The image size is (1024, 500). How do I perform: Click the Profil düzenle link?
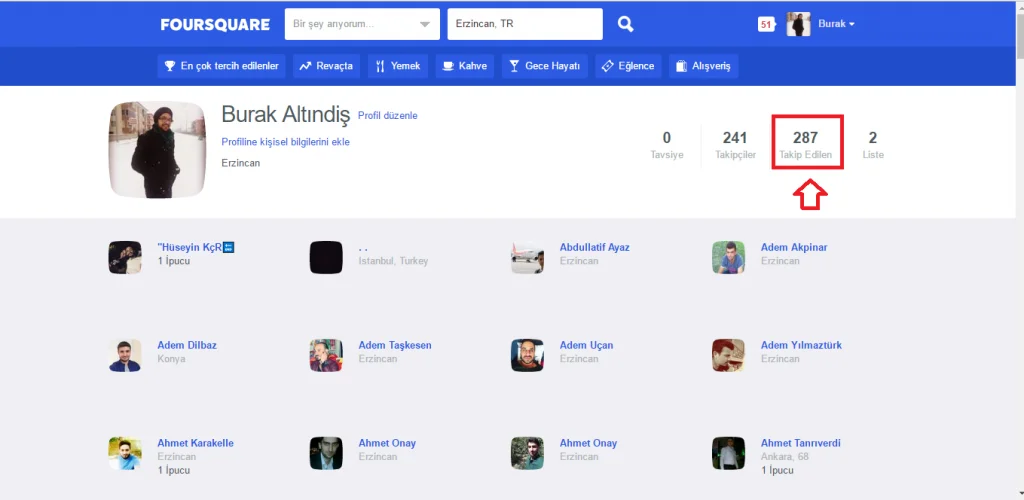pyautogui.click(x=388, y=116)
